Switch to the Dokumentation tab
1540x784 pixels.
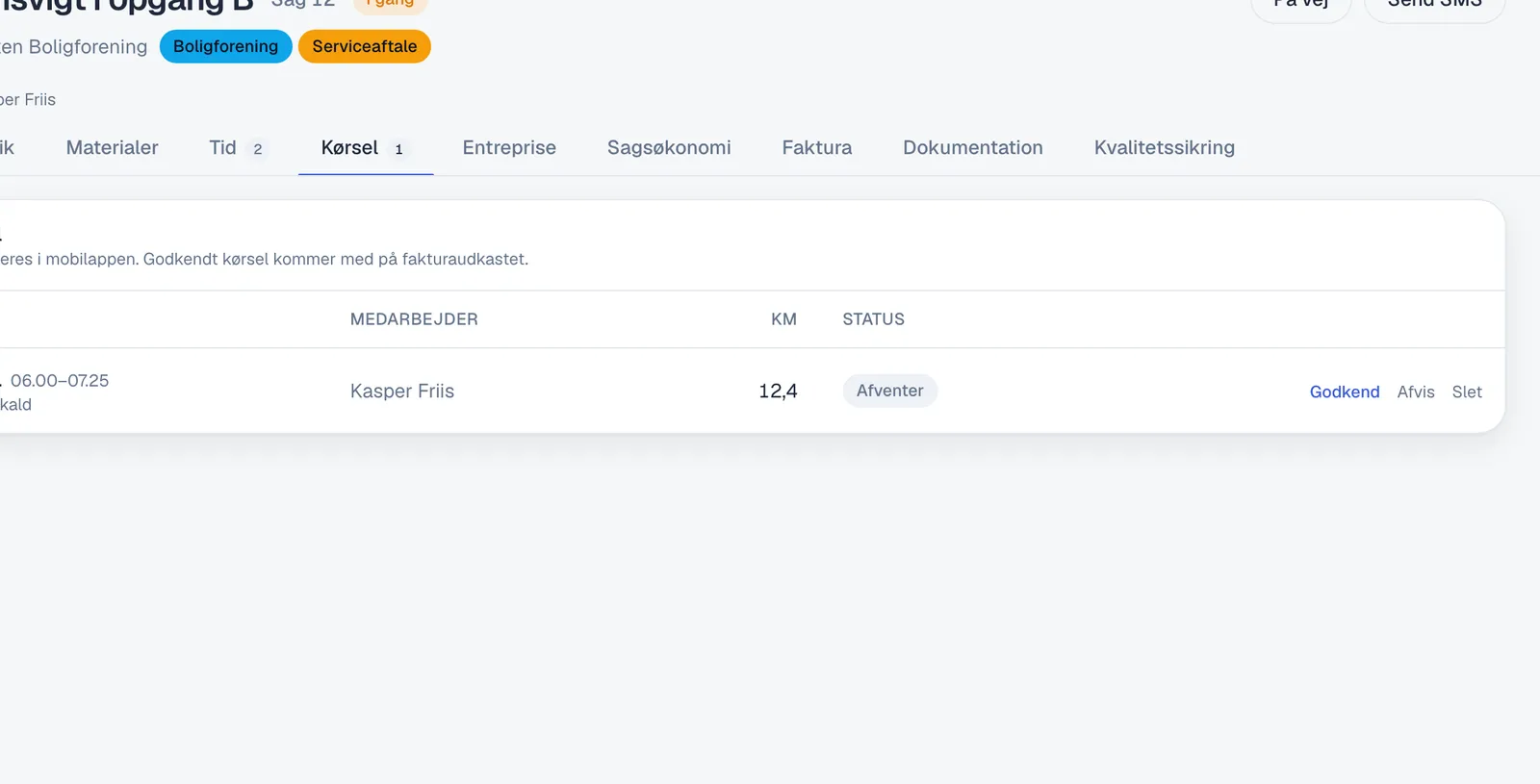(x=973, y=148)
